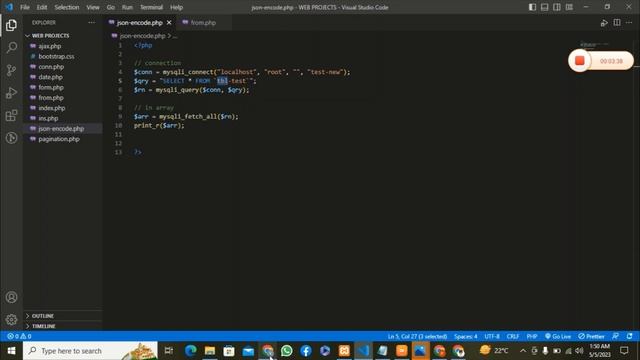This screenshot has width=640, height=360.
Task: Change encoding via UTF-8 status item
Action: click(x=492, y=336)
